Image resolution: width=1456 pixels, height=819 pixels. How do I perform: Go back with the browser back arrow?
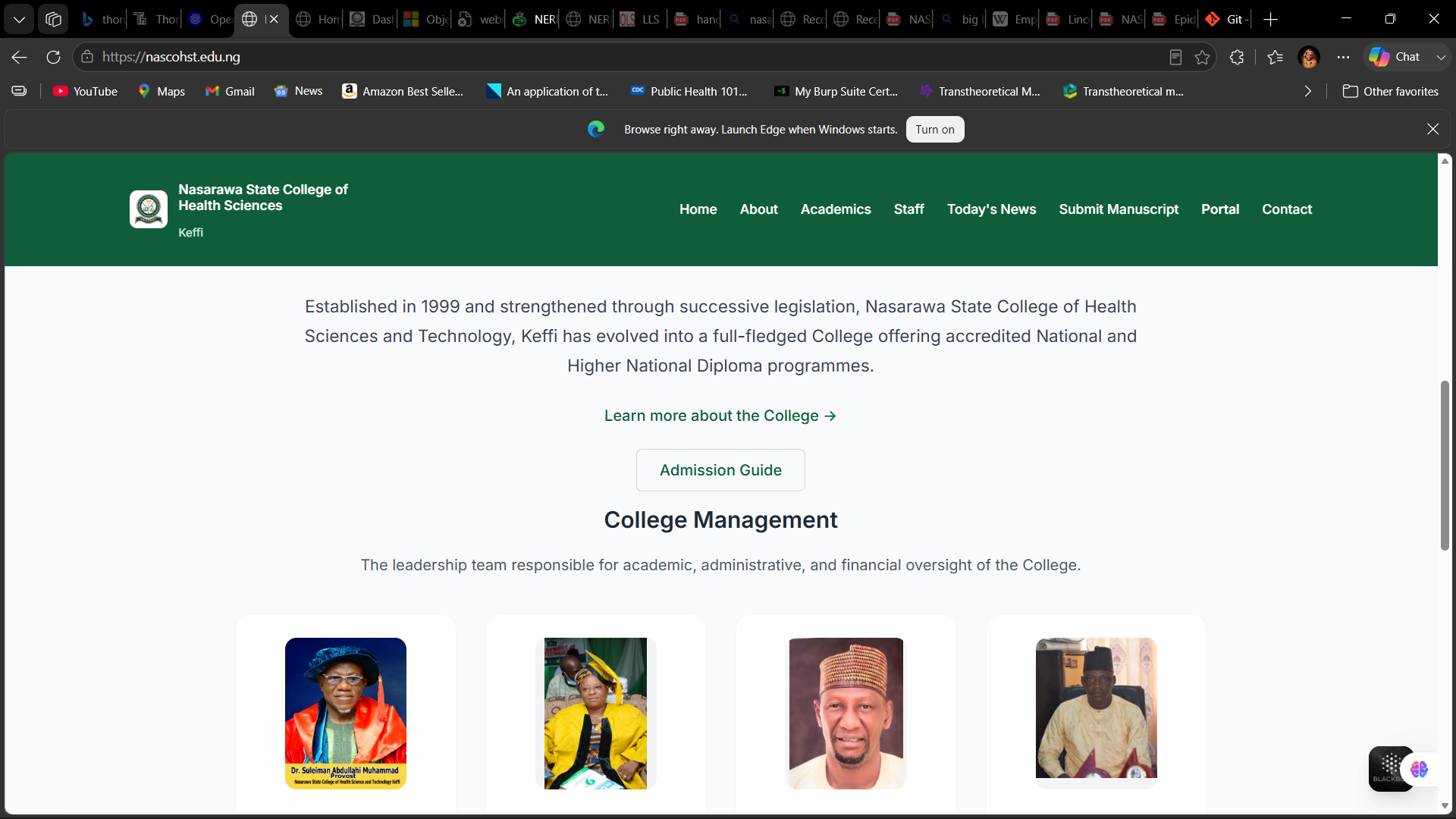click(20, 57)
